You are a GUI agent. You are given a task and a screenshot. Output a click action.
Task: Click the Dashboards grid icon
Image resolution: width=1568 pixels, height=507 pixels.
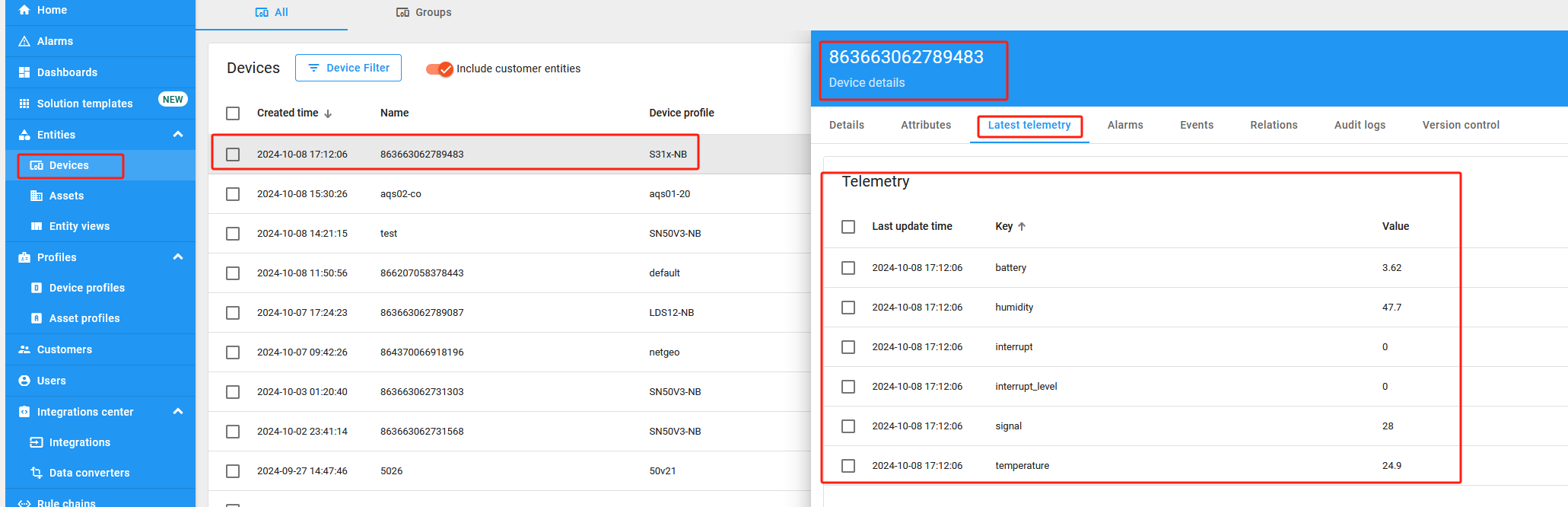point(24,72)
